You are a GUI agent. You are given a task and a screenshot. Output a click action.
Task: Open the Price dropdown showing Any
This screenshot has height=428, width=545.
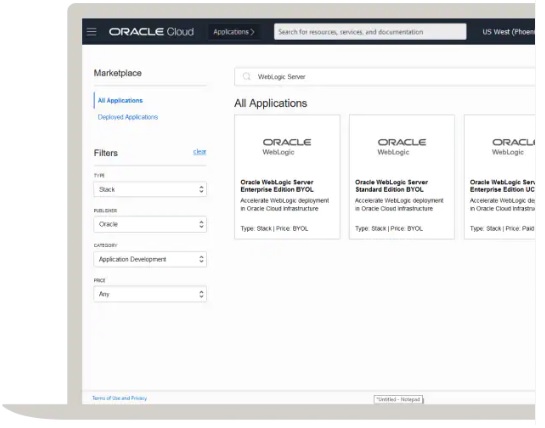click(150, 294)
